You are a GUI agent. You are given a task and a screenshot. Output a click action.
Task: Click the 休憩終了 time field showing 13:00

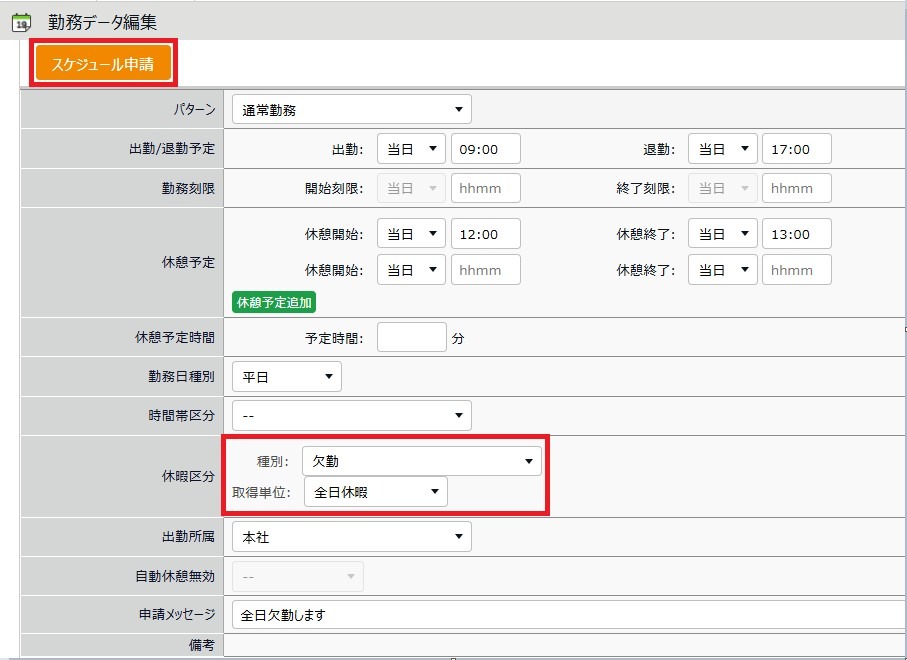796,234
